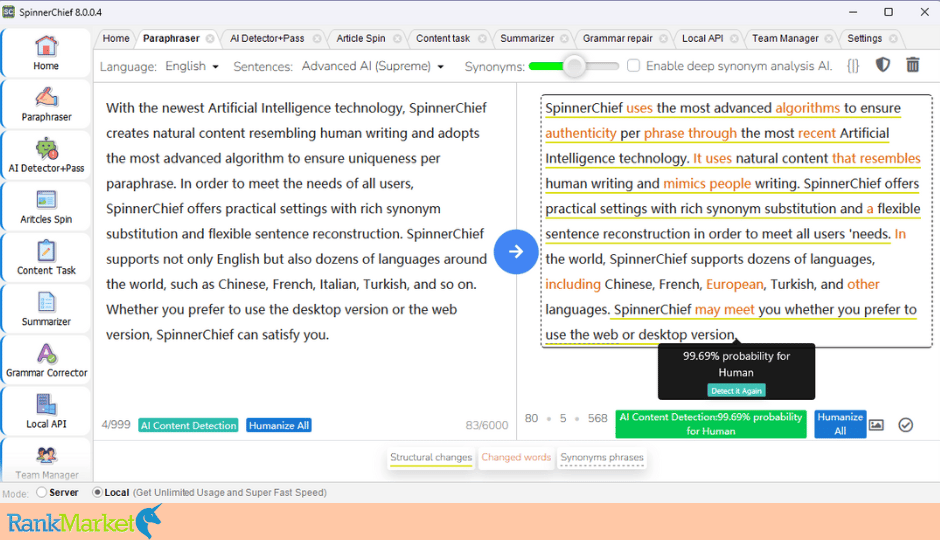Screen dimensions: 940x540
Task: Click the image icon beside Humanize All
Action: point(876,425)
